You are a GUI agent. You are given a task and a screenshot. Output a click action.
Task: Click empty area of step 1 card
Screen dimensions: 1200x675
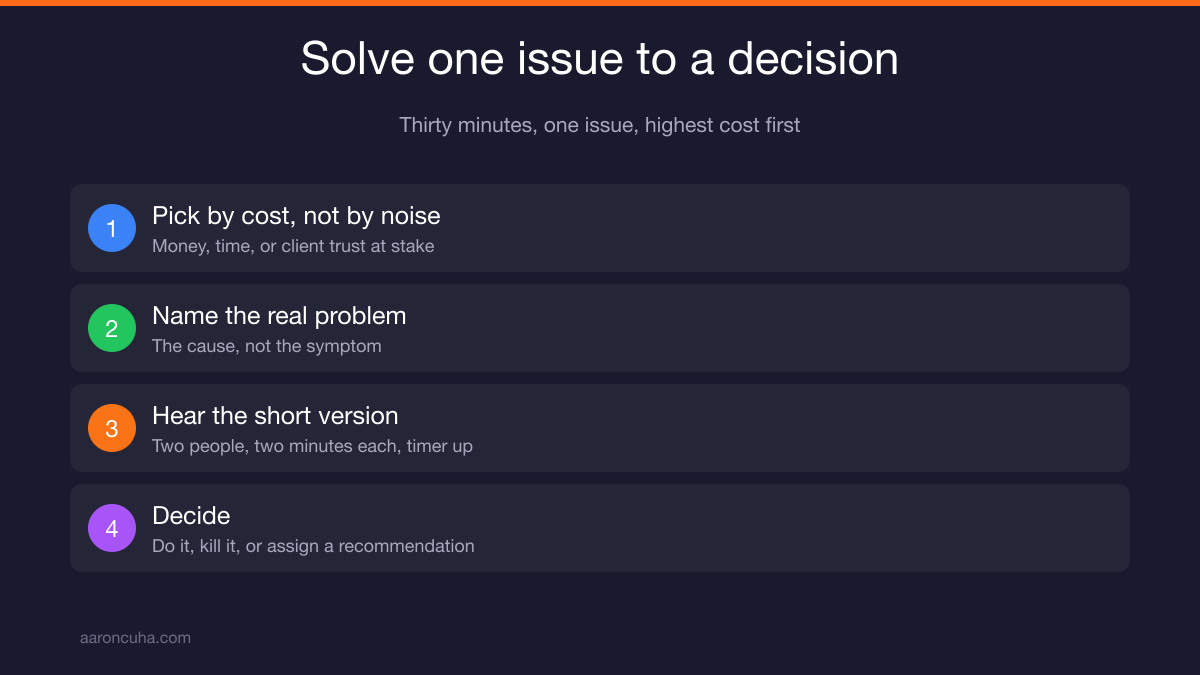tap(780, 228)
